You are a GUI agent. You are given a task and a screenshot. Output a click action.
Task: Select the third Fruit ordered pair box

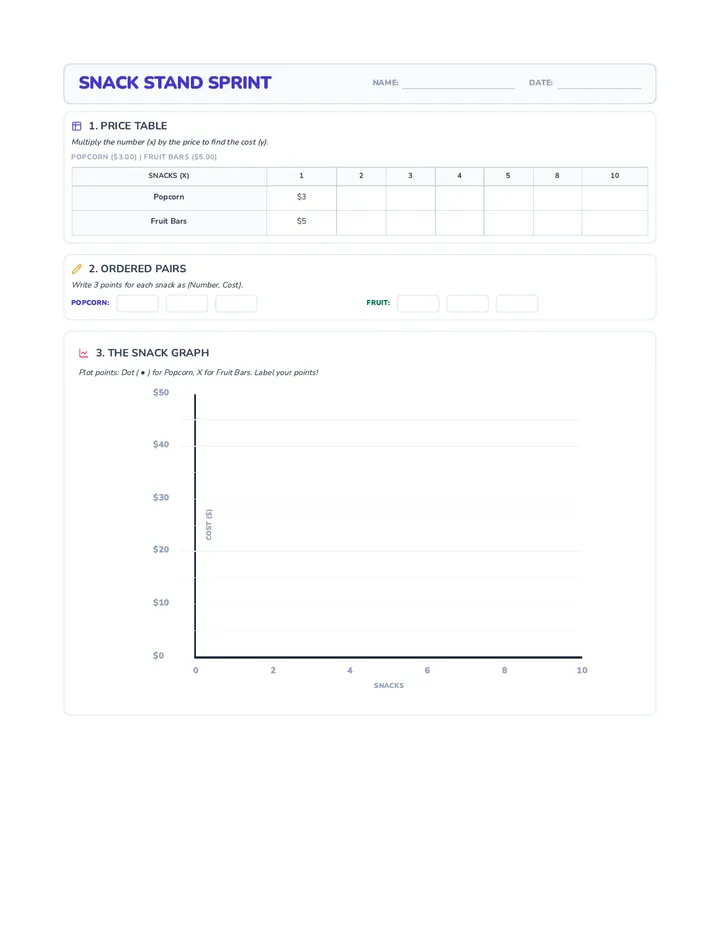pyautogui.click(x=517, y=303)
